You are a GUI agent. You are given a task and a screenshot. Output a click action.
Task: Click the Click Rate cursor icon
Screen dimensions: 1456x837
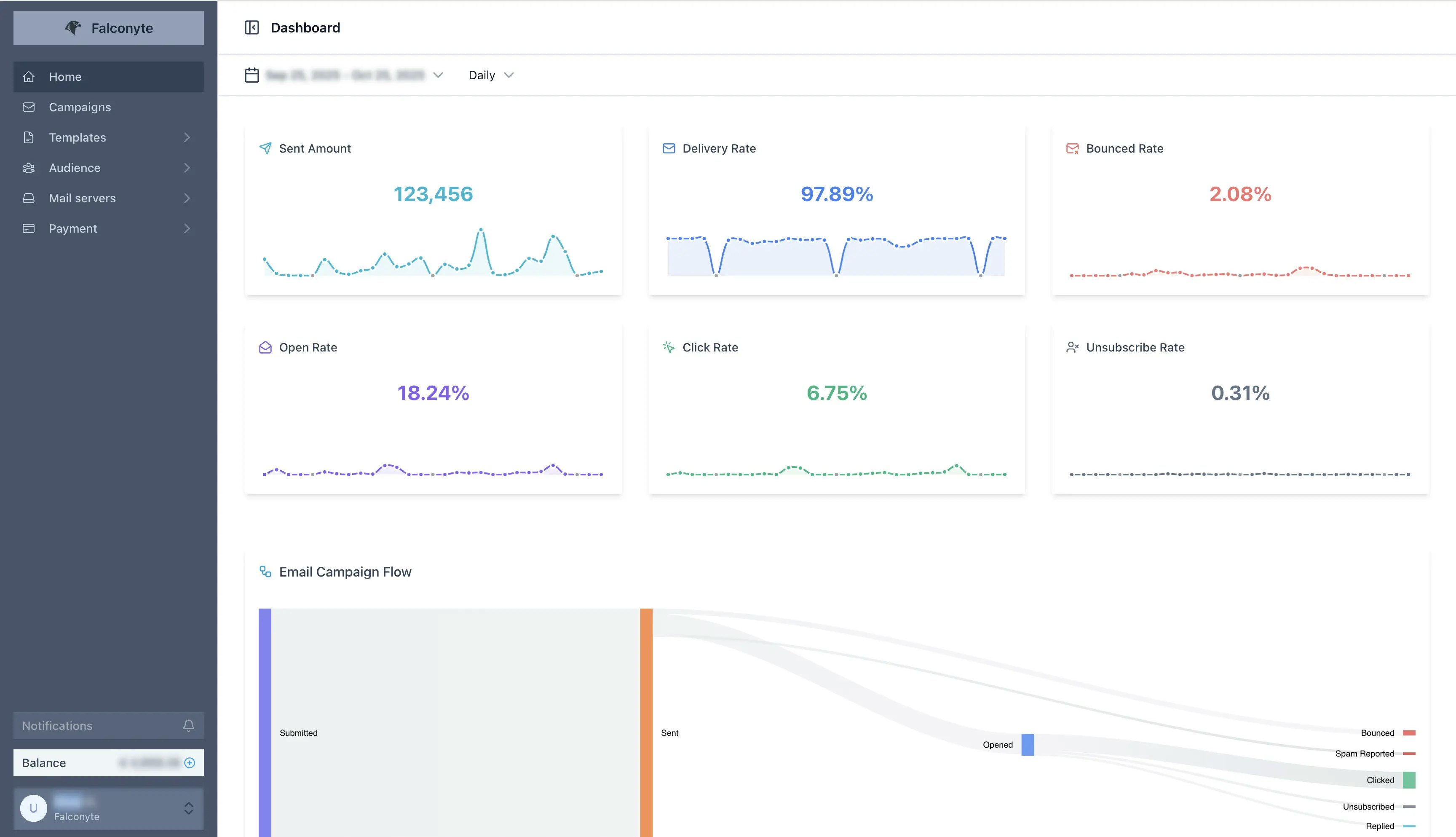tap(669, 347)
